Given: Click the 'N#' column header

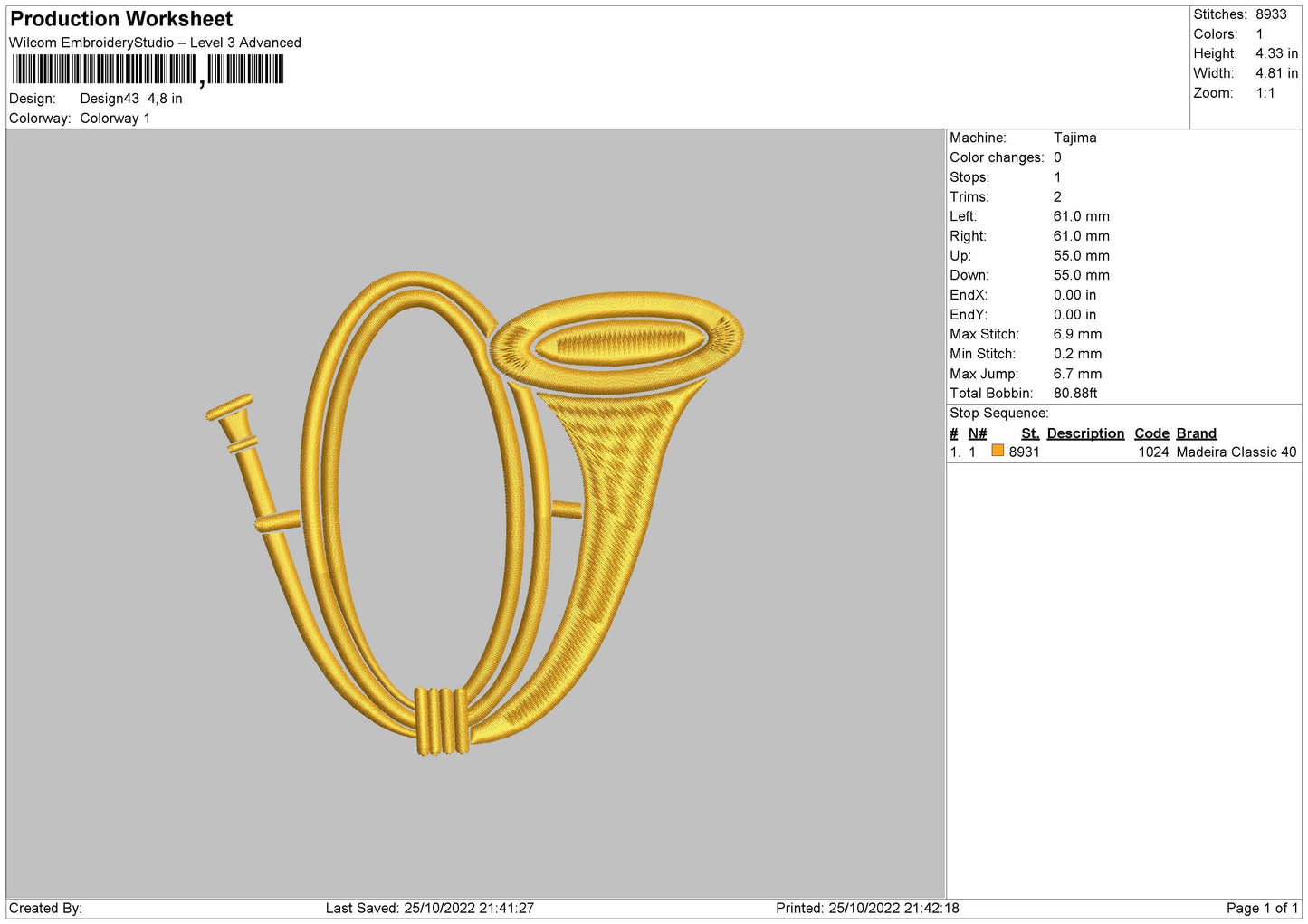Looking at the screenshot, I should point(977,433).
